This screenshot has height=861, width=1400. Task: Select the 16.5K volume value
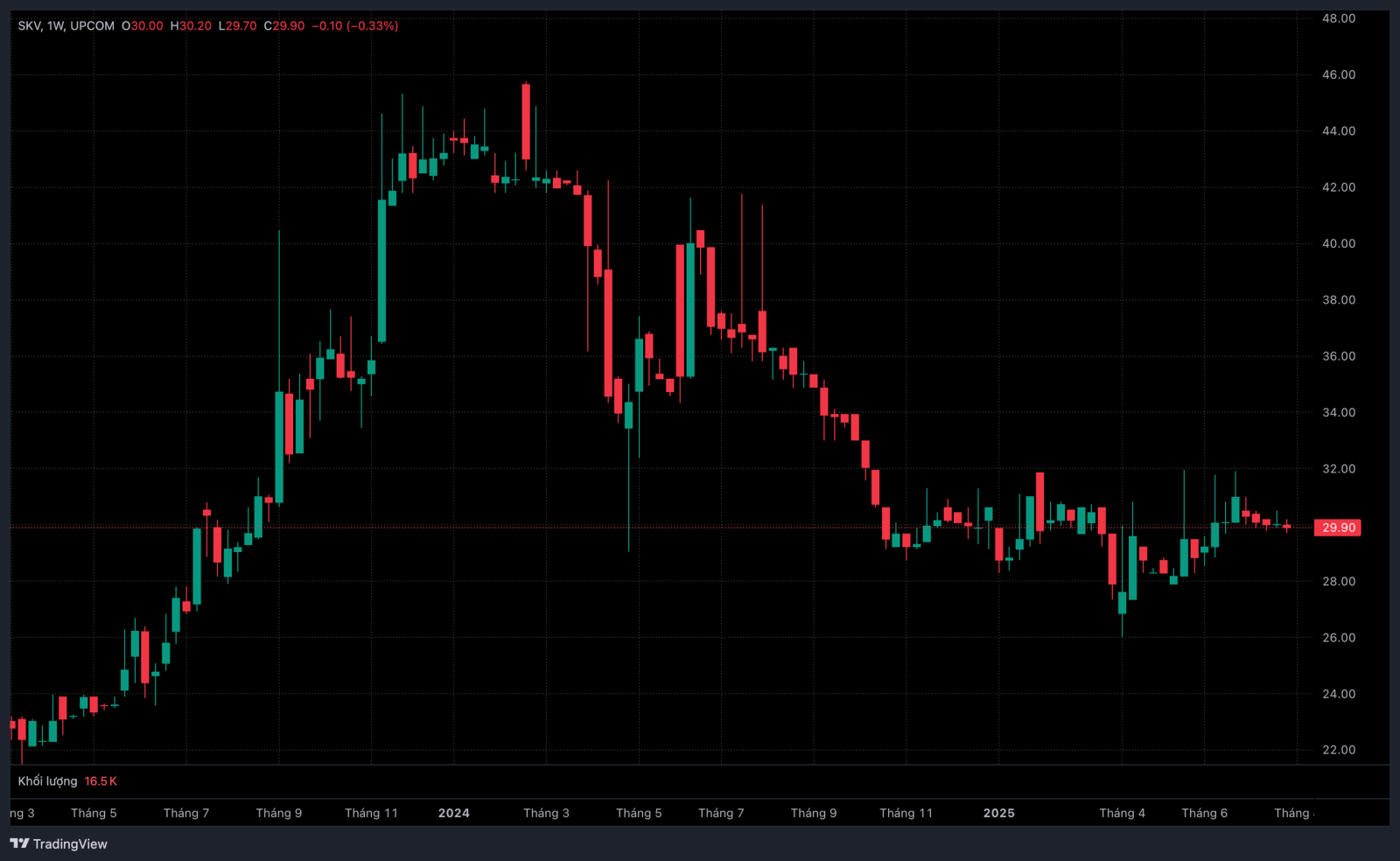(x=101, y=781)
